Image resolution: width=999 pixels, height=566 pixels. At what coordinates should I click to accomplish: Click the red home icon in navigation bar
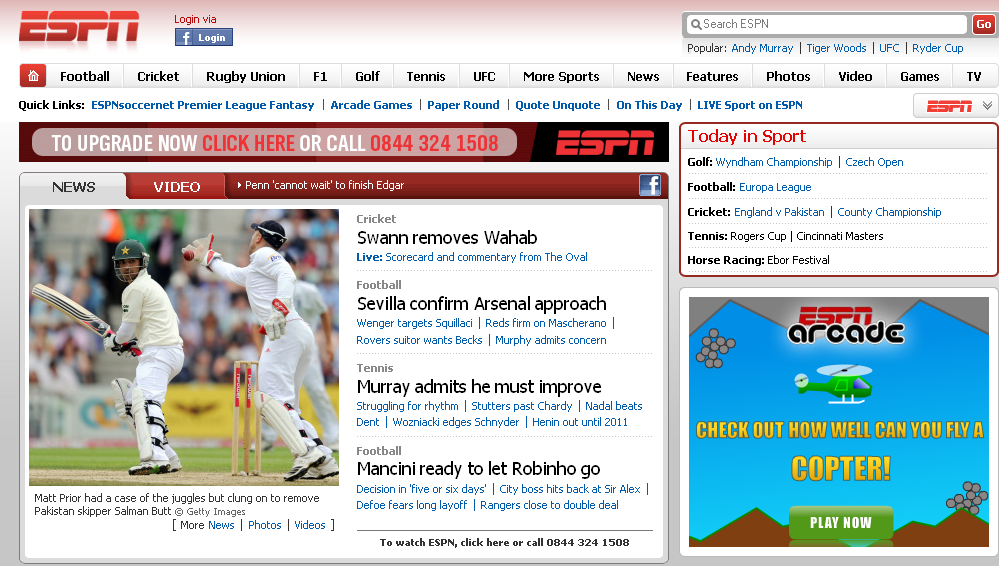[x=32, y=76]
